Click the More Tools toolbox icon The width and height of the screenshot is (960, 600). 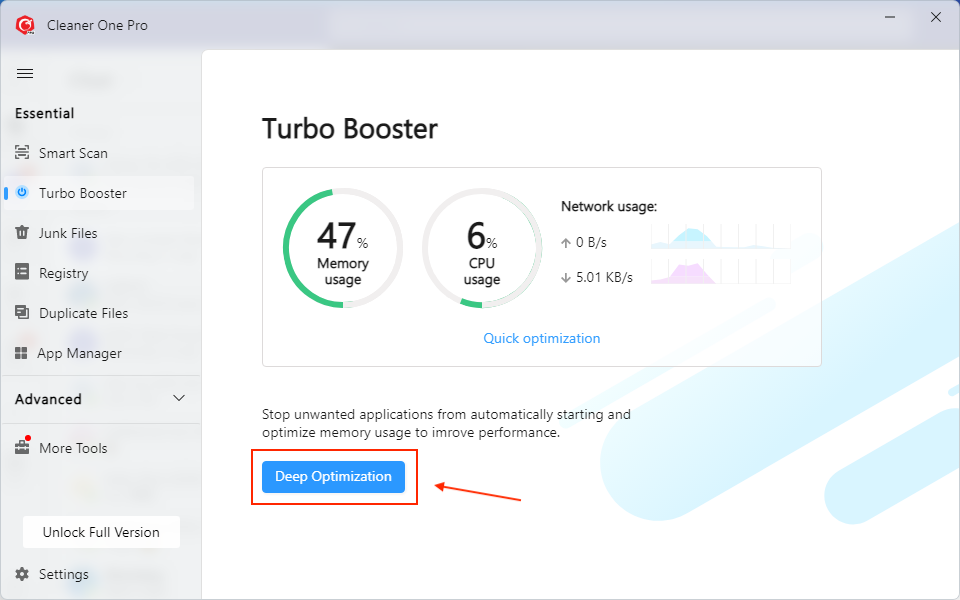point(22,448)
